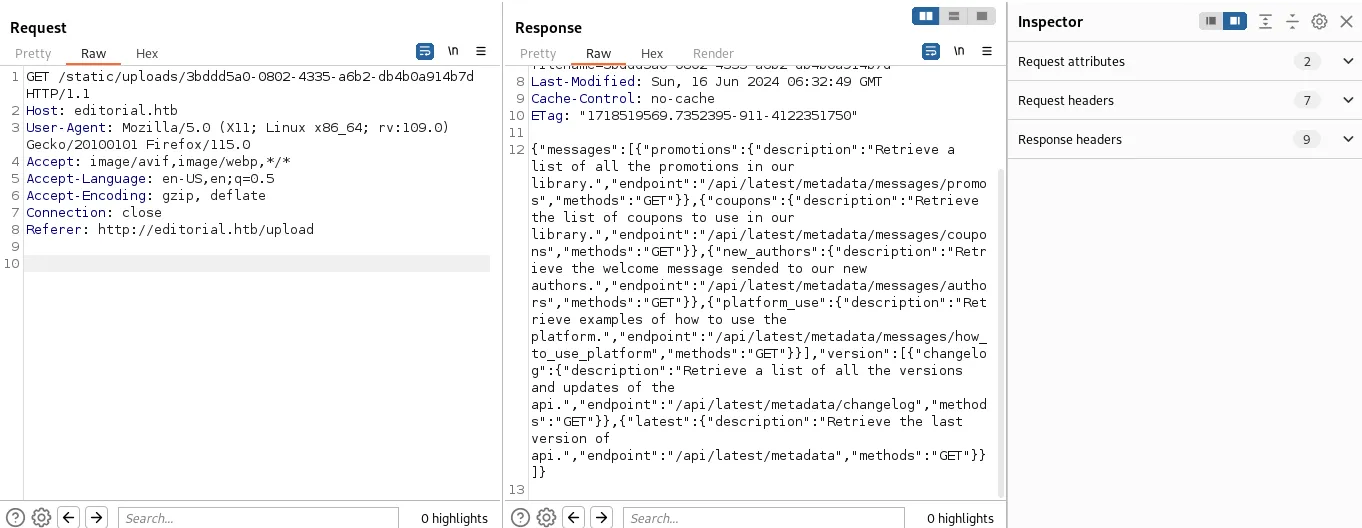Open Inspector settings gear
This screenshot has width=1362, height=528.
point(1319,21)
